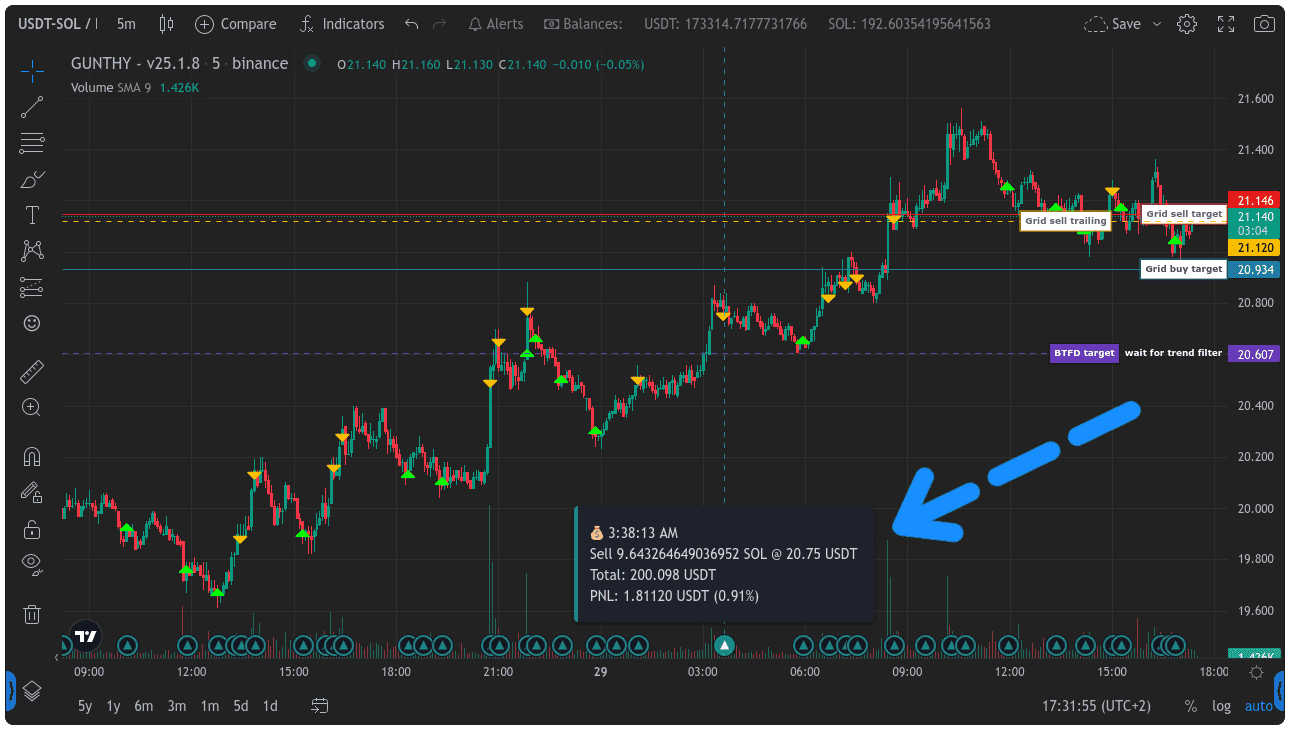Open the prediction and measurement tools
This screenshot has height=730, width=1290.
coord(32,287)
